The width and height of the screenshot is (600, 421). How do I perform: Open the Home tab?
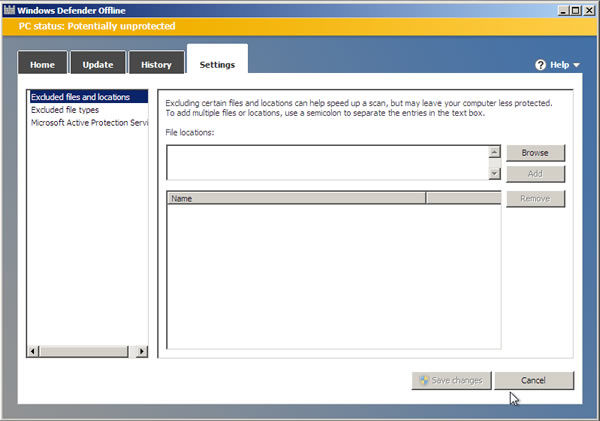[x=42, y=62]
